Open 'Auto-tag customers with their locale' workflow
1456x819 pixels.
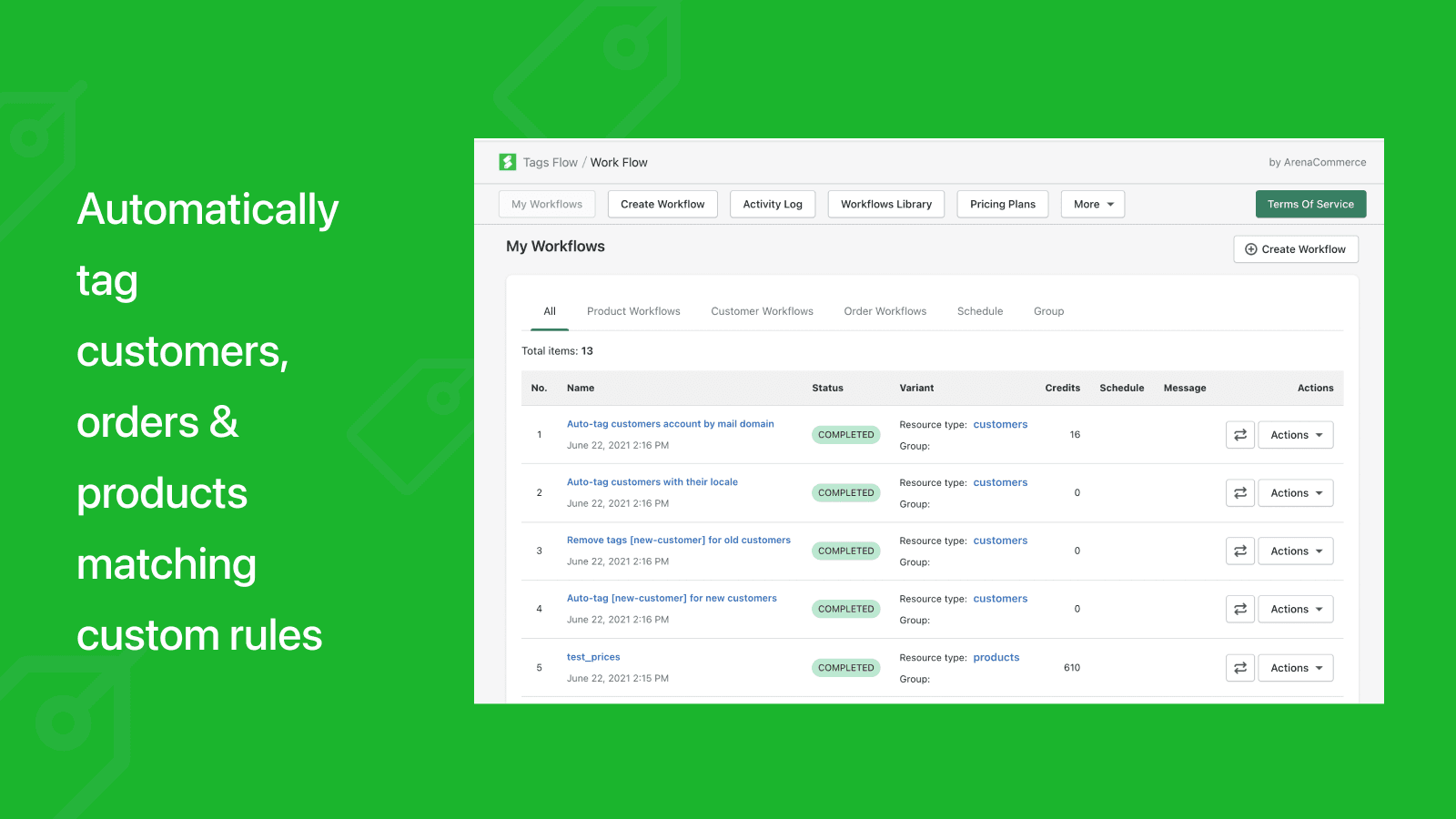pos(652,481)
